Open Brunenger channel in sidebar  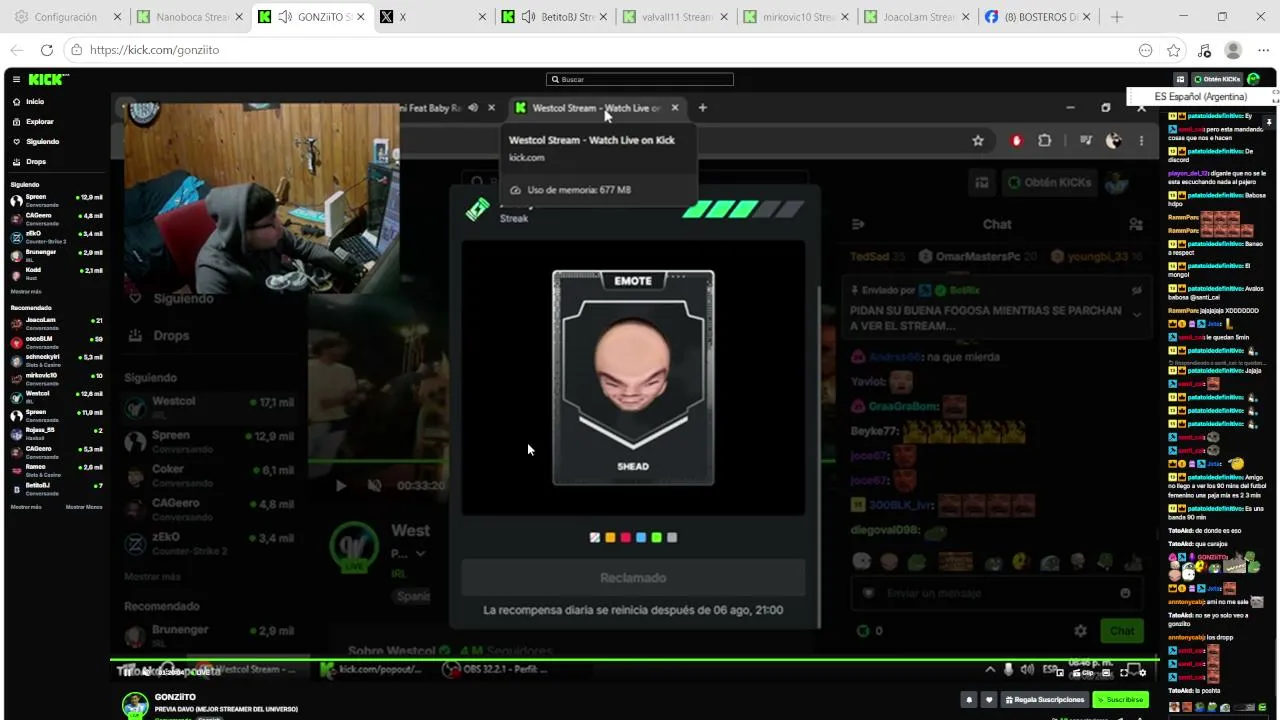point(57,254)
